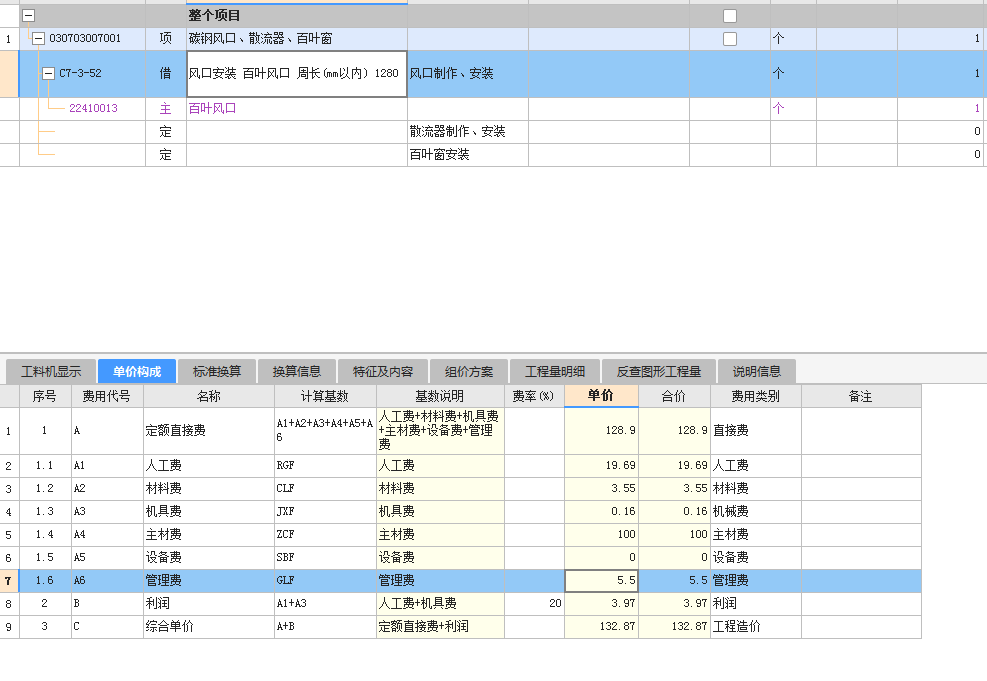
Task: Select the main material code 22410013
Action: (x=93, y=108)
